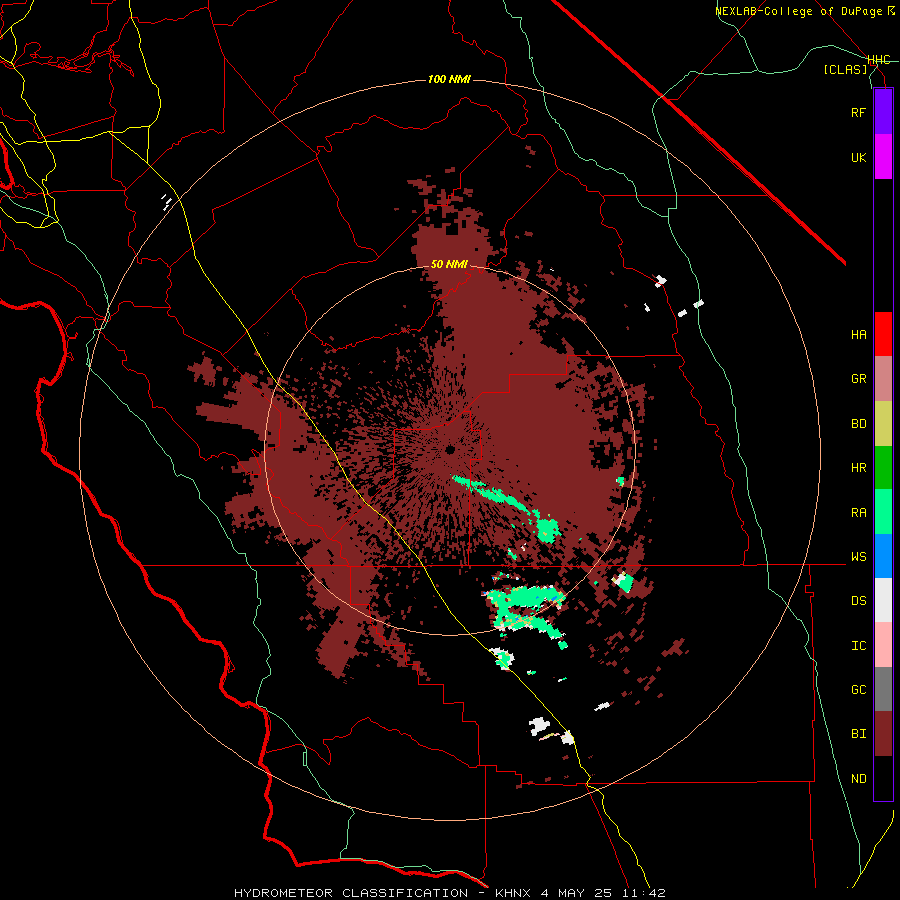Click the RF legend label
The image size is (900, 900).
(x=858, y=112)
